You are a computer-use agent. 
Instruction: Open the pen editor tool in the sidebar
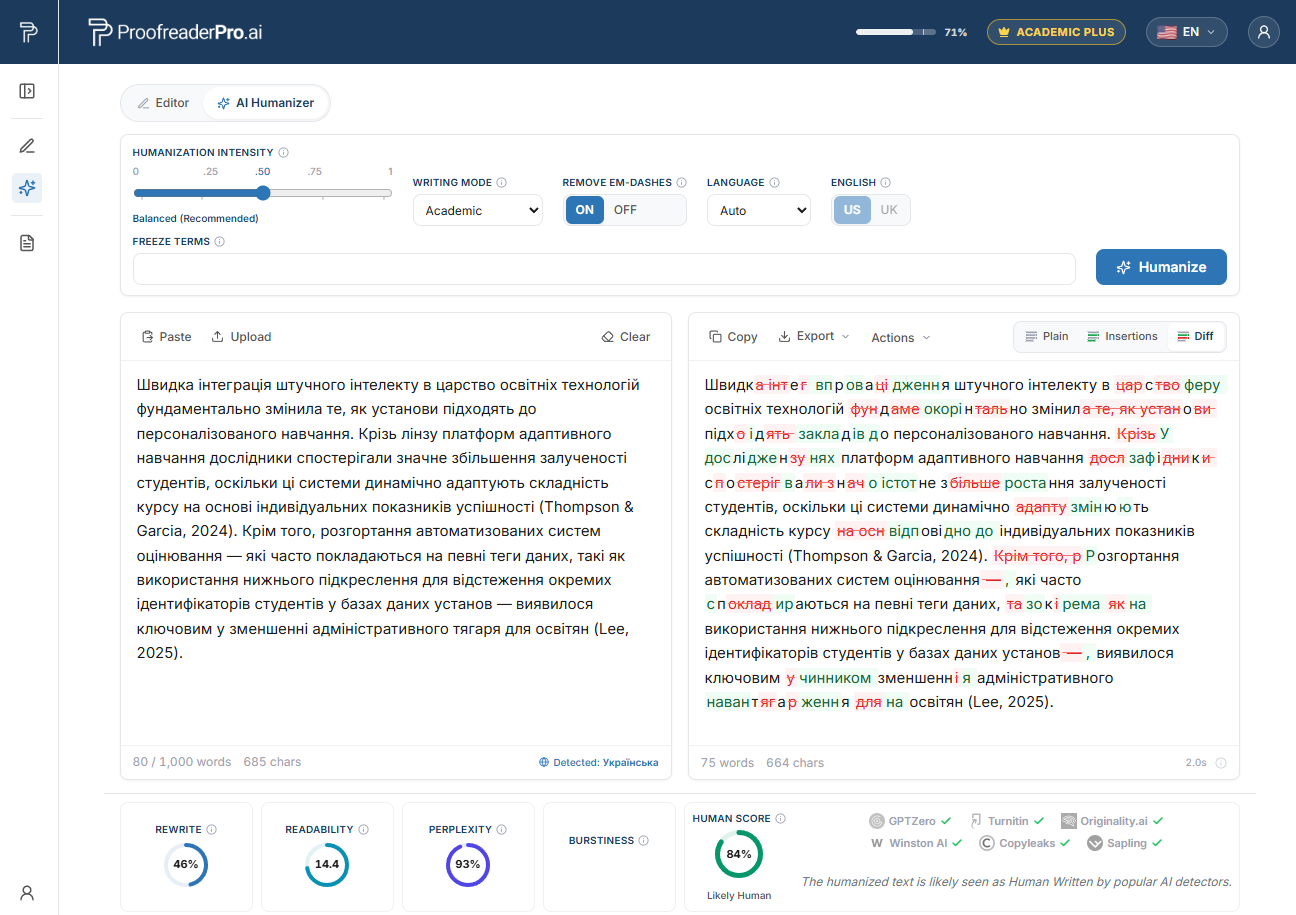pyautogui.click(x=27, y=146)
